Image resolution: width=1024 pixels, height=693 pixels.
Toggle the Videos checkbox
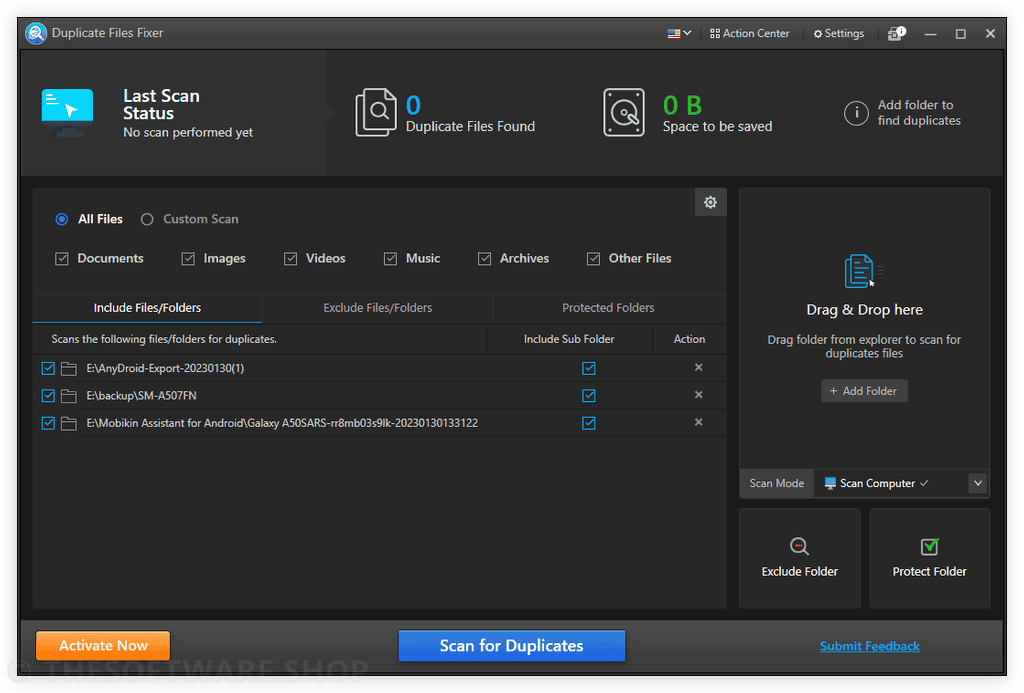tap(291, 259)
